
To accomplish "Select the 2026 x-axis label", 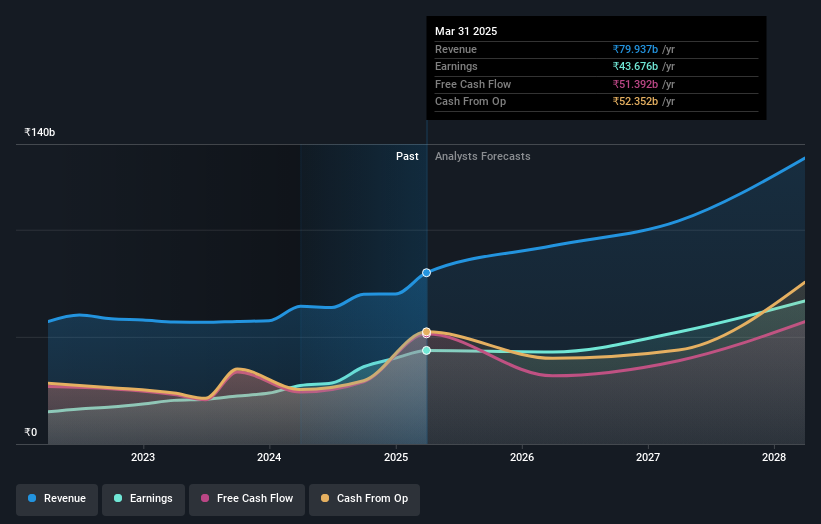I will 522,457.
